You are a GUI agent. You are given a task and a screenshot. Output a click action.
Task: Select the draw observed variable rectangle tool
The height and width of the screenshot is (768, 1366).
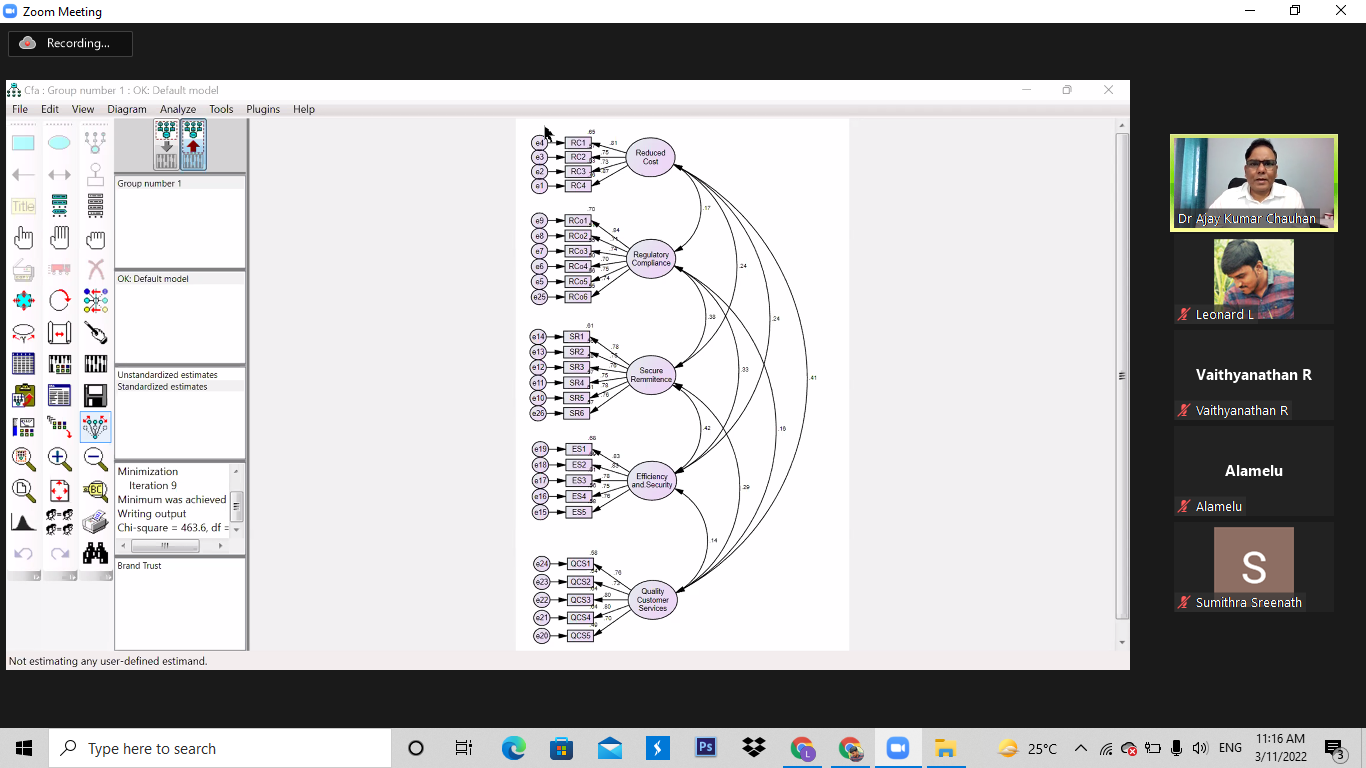click(x=23, y=143)
